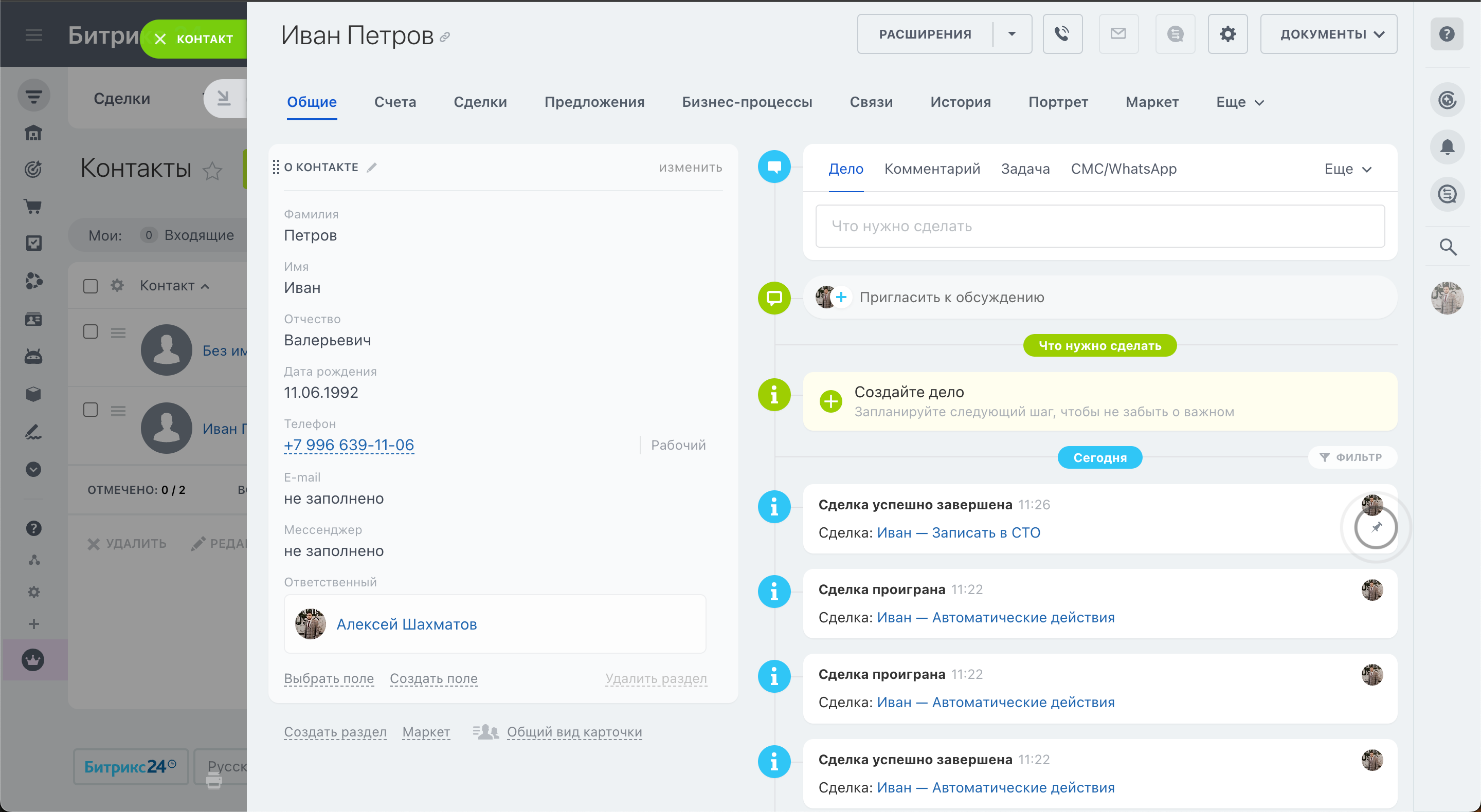Open the Документы dropdown
The height and width of the screenshot is (812, 1481).
(x=1328, y=34)
